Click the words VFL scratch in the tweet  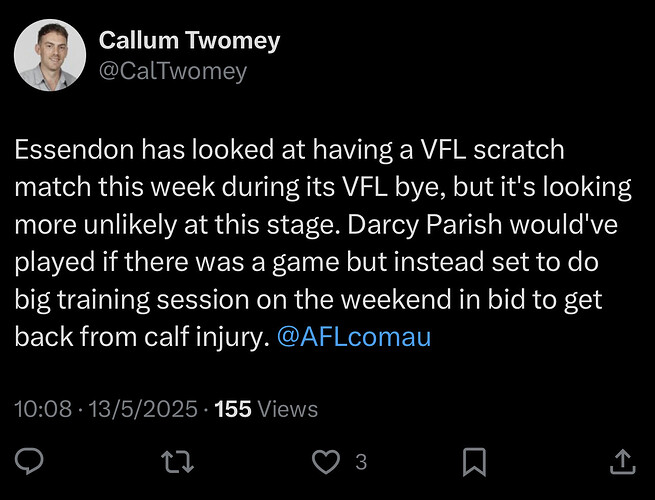(x=499, y=150)
